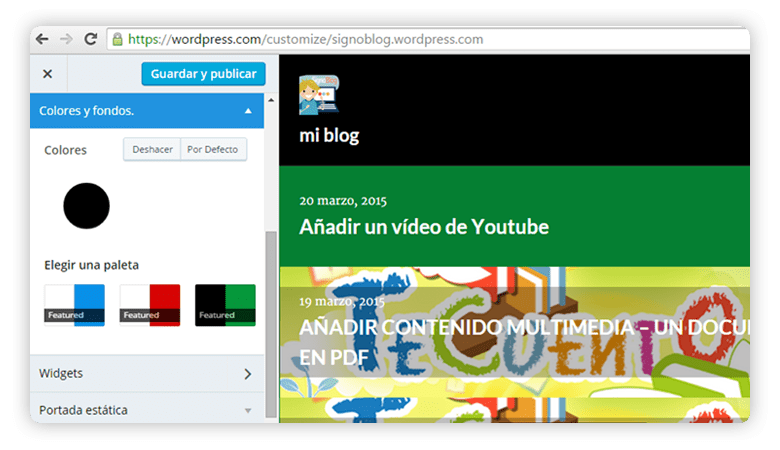Choose the white and red featured palette
The width and height of the screenshot is (780, 450).
point(150,305)
